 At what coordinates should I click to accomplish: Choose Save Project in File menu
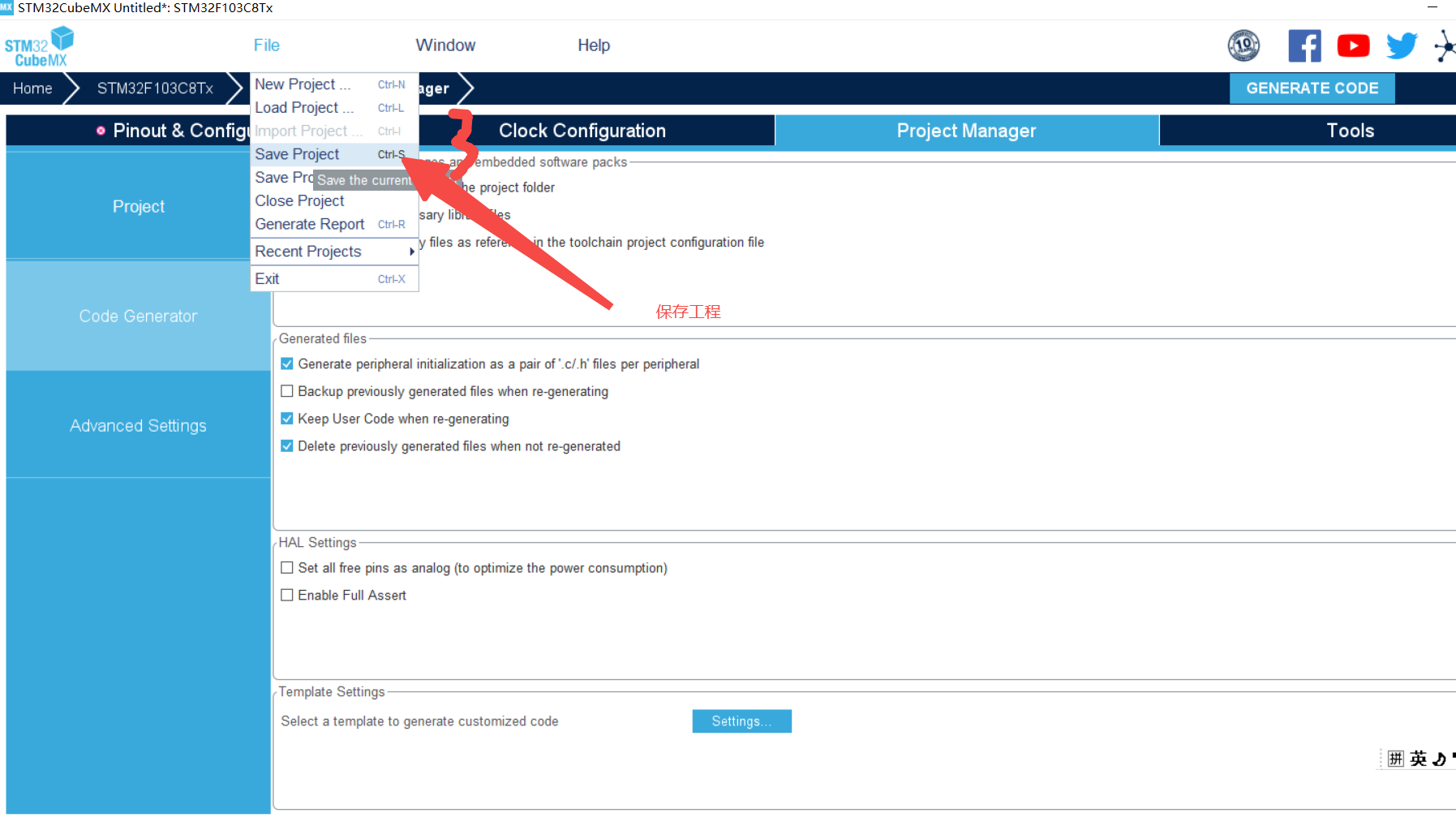pyautogui.click(x=334, y=154)
